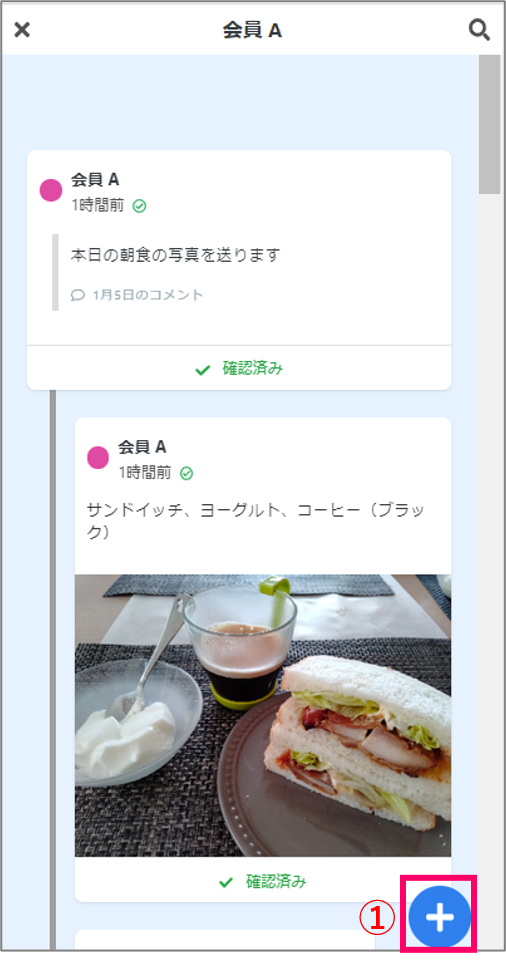Viewport: 506px width, 964px height.
Task: Click the 会員 A header title
Action: coord(252,31)
